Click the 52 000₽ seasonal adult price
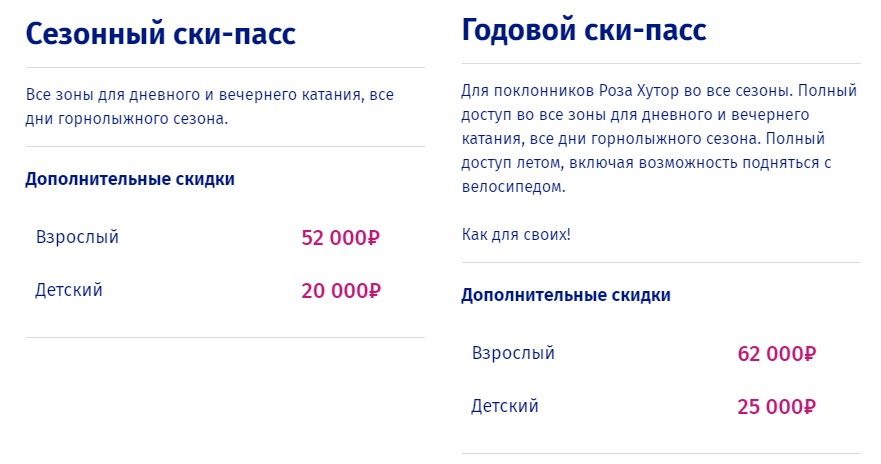This screenshot has width=881, height=464. 341,239
